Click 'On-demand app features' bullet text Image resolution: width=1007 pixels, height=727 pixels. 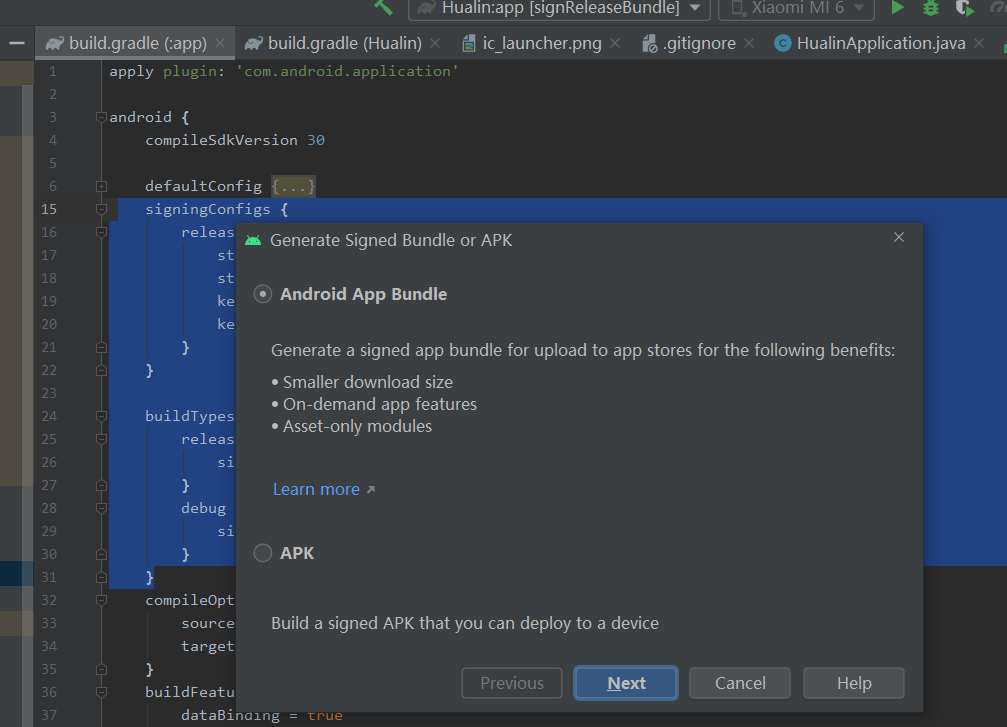click(x=380, y=404)
